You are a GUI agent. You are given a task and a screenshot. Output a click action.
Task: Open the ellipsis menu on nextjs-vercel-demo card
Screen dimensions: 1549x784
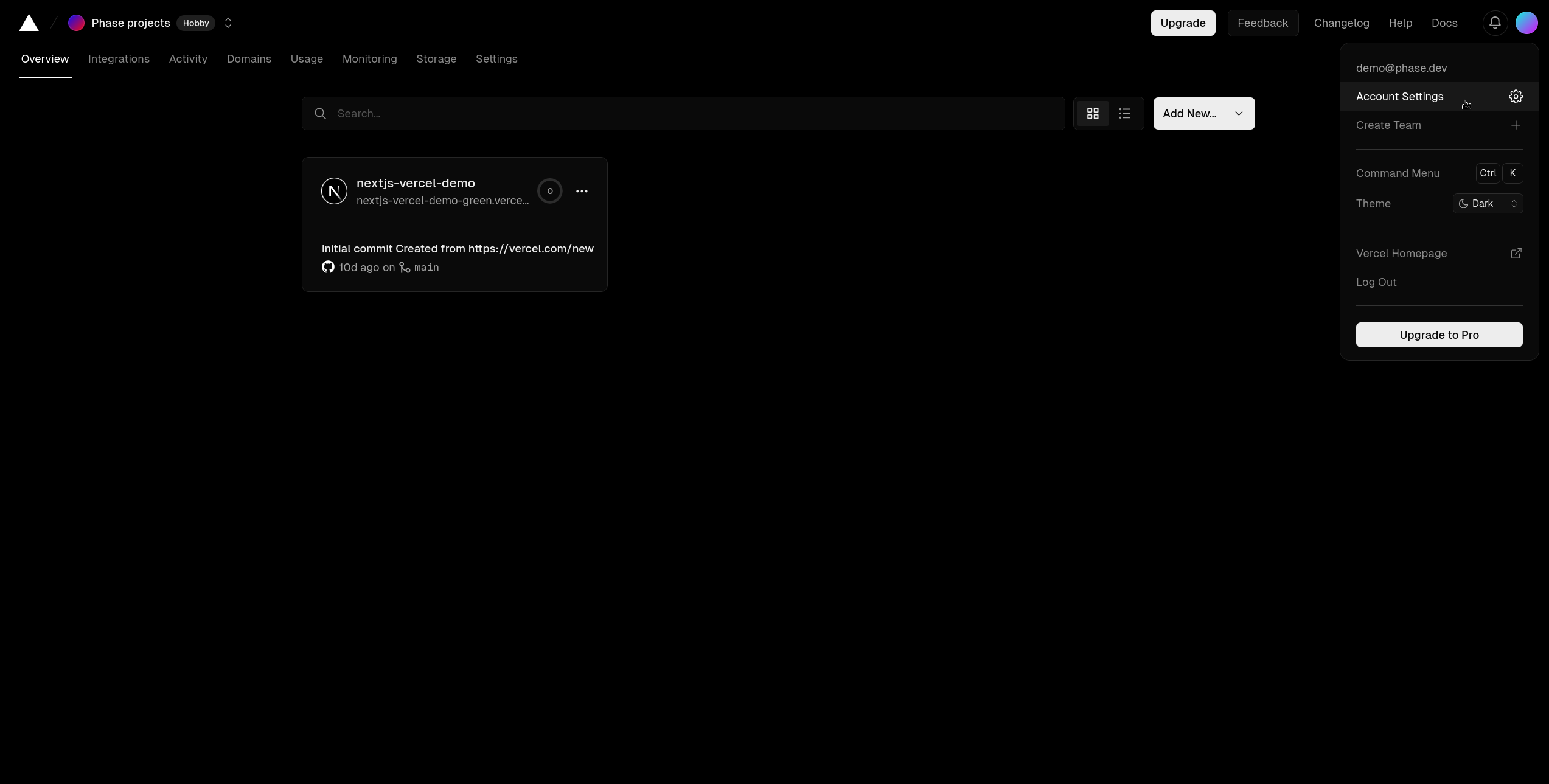pos(582,190)
